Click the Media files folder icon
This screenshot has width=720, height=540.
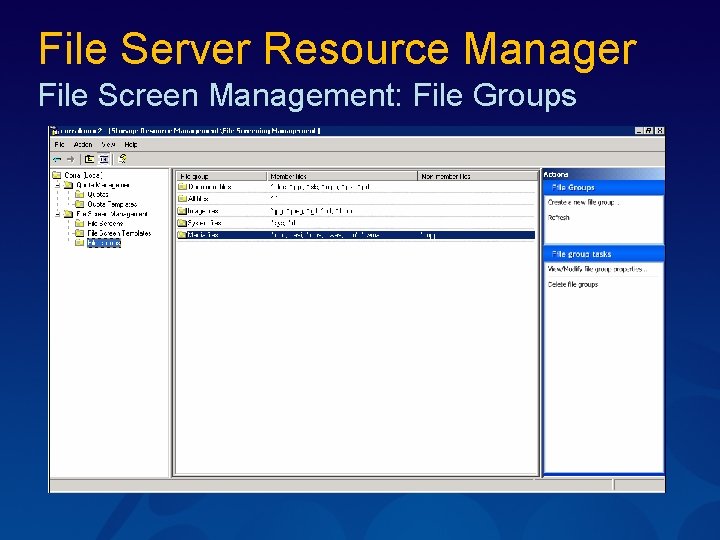tap(182, 235)
